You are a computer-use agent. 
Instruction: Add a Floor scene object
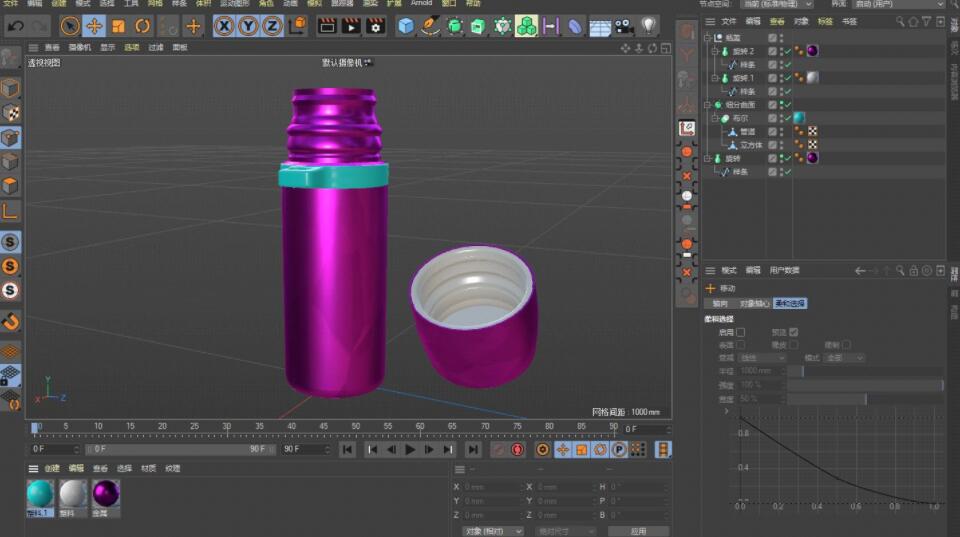[599, 26]
